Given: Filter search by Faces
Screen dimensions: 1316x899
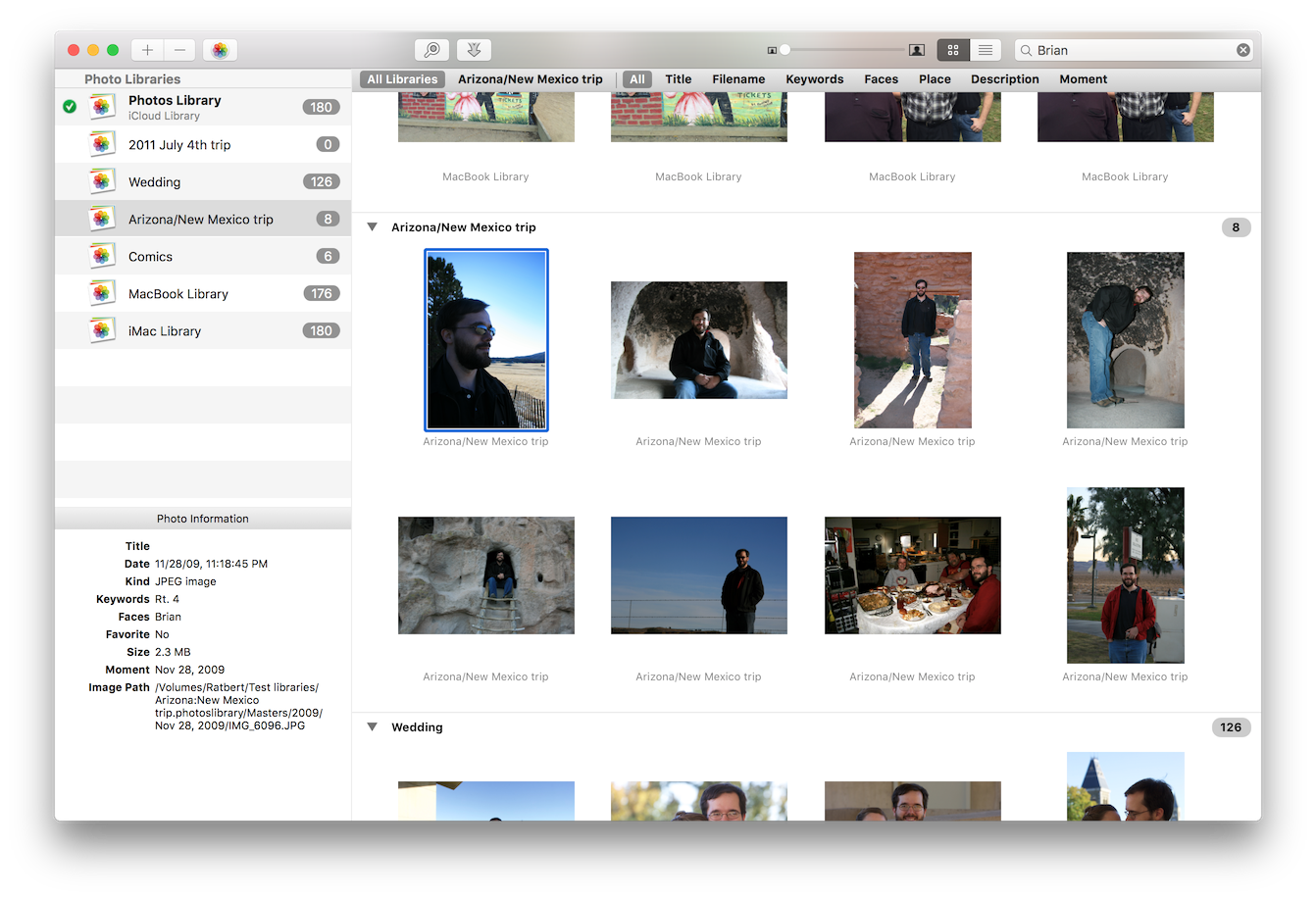Looking at the screenshot, I should coord(881,79).
